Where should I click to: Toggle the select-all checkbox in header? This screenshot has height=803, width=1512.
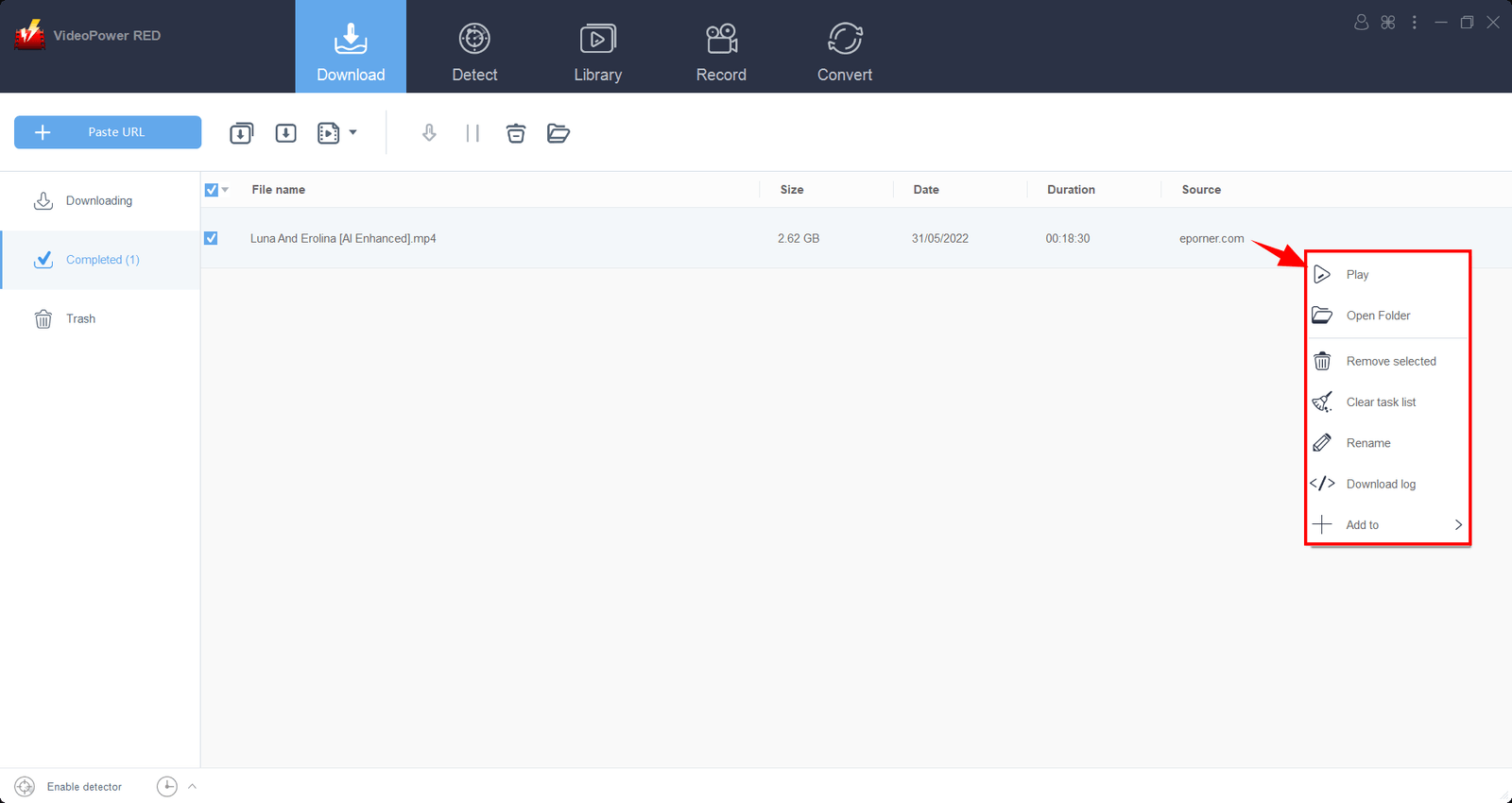212,190
